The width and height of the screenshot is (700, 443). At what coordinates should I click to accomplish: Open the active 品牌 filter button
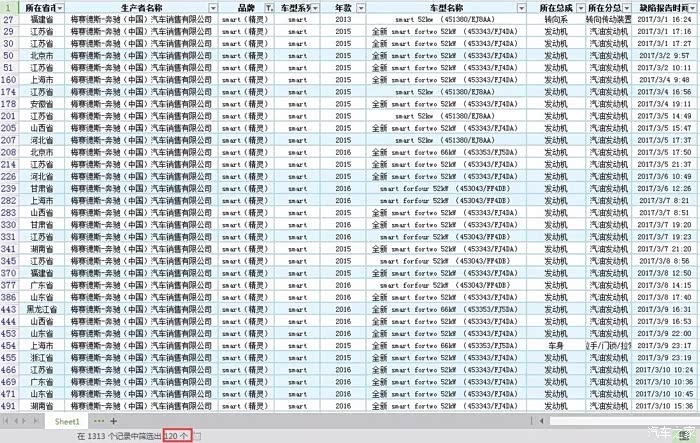click(269, 8)
